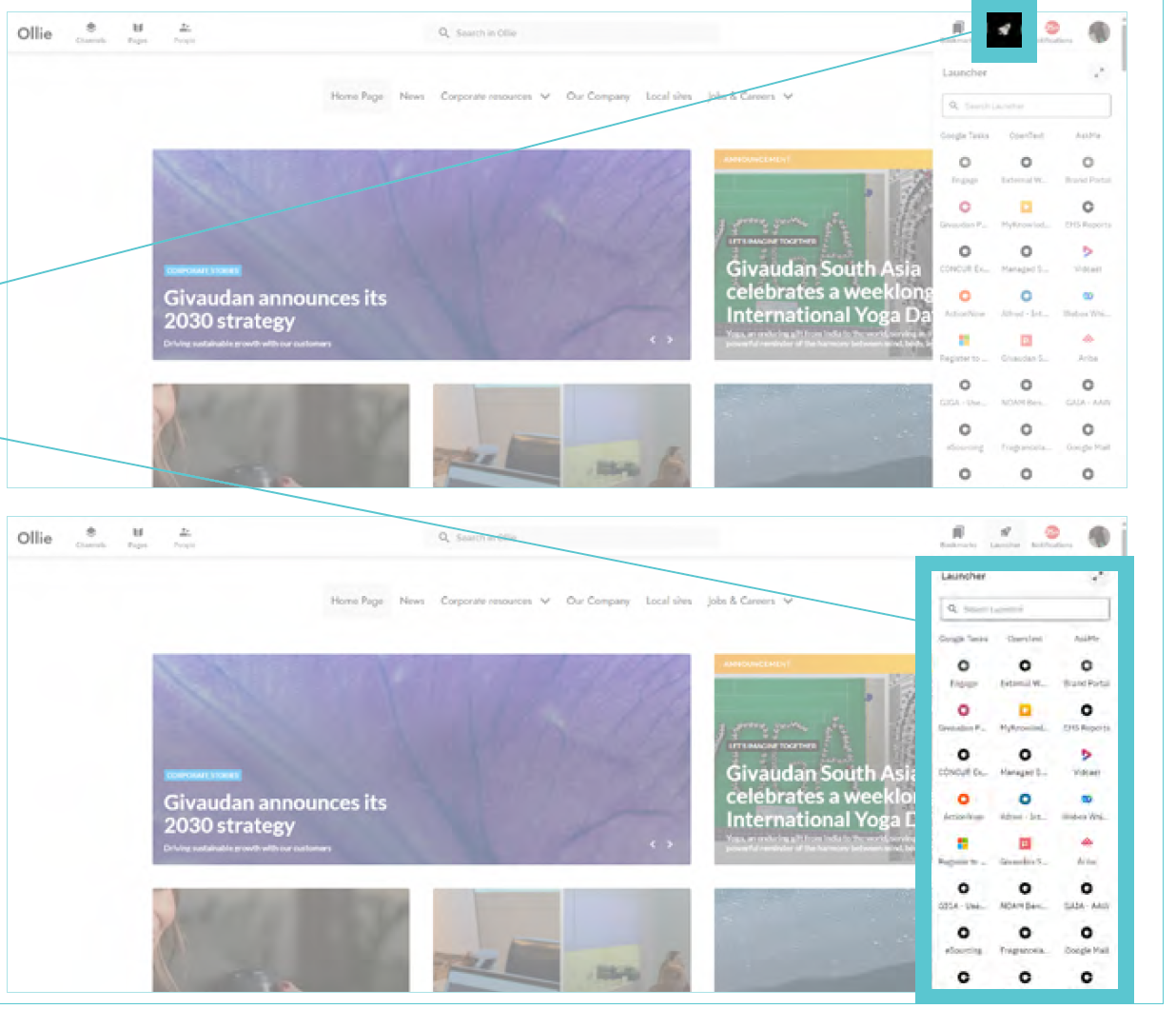Click Notifications bell in the lower screenshot header
This screenshot has height=1009, width=1176.
(1051, 536)
